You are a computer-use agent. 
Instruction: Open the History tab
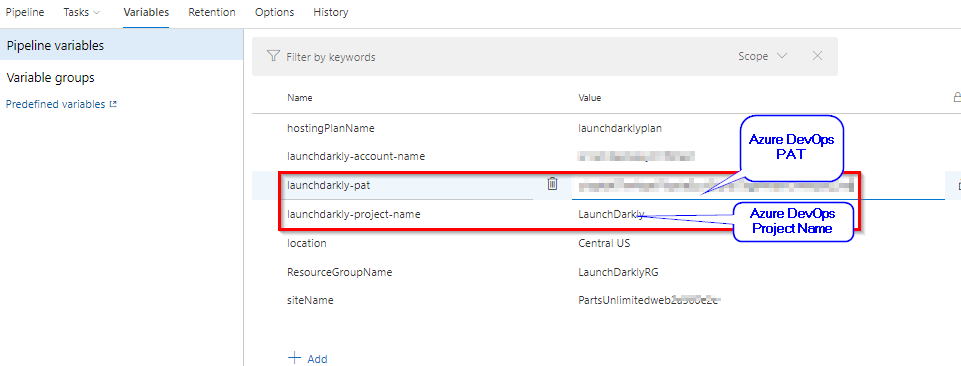330,12
